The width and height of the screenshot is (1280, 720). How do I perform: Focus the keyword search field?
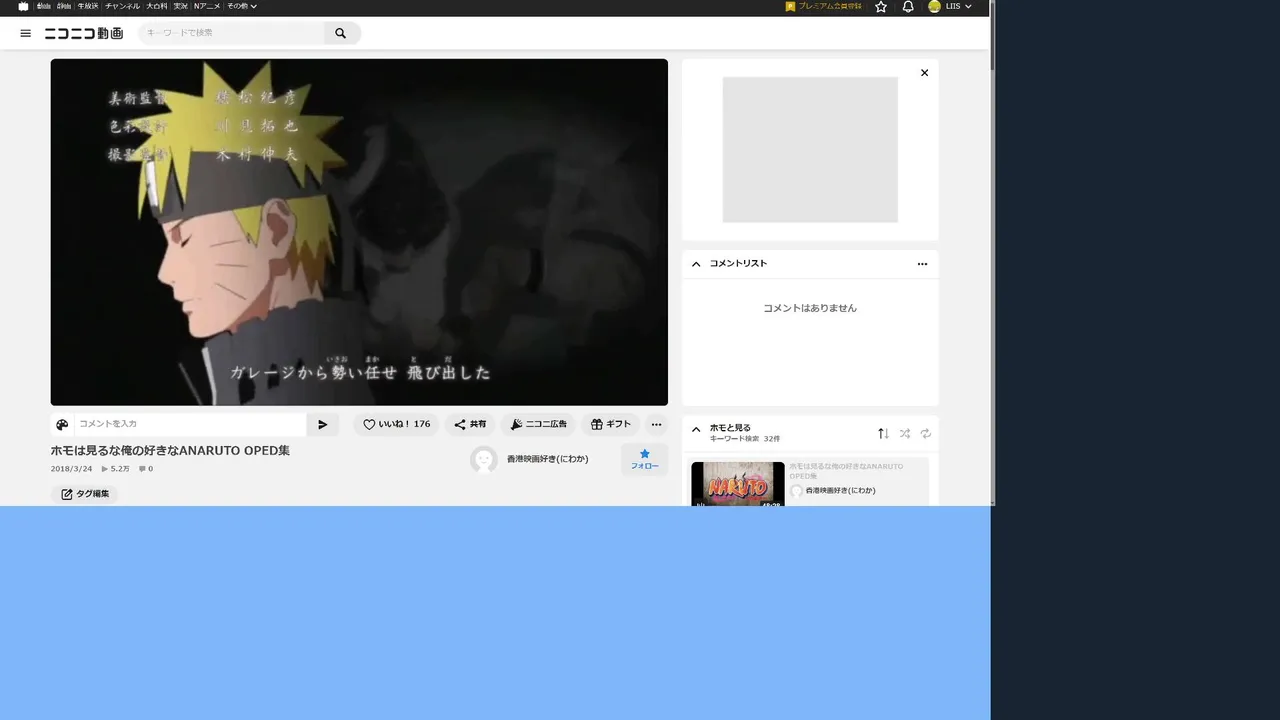[232, 33]
